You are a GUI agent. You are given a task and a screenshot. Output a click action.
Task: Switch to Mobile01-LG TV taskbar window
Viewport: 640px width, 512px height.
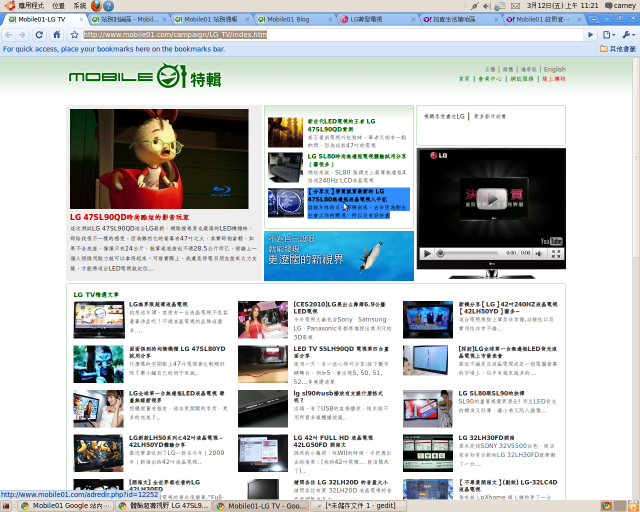[262, 506]
